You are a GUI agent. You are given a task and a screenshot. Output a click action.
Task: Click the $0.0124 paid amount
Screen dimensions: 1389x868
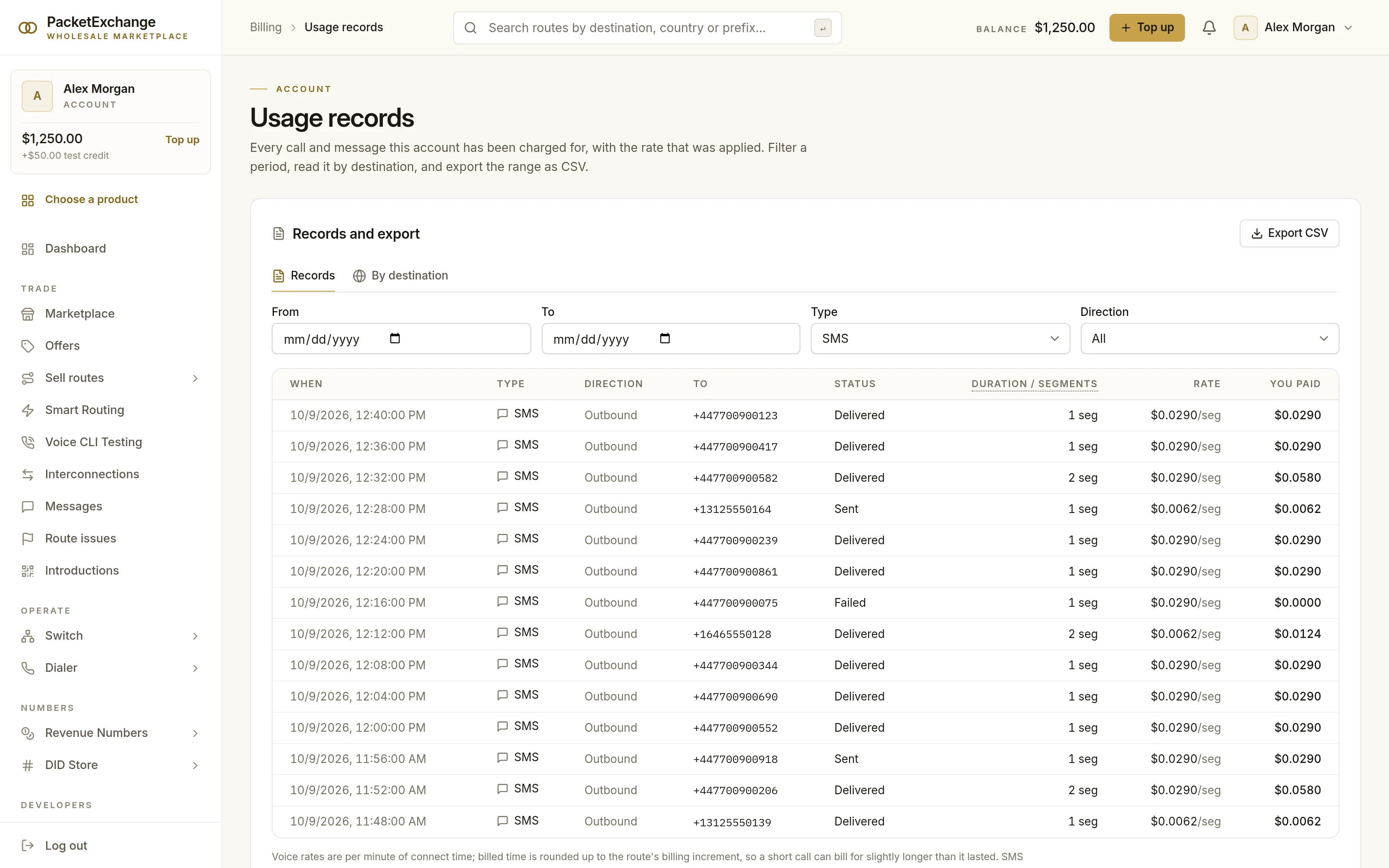tap(1297, 634)
